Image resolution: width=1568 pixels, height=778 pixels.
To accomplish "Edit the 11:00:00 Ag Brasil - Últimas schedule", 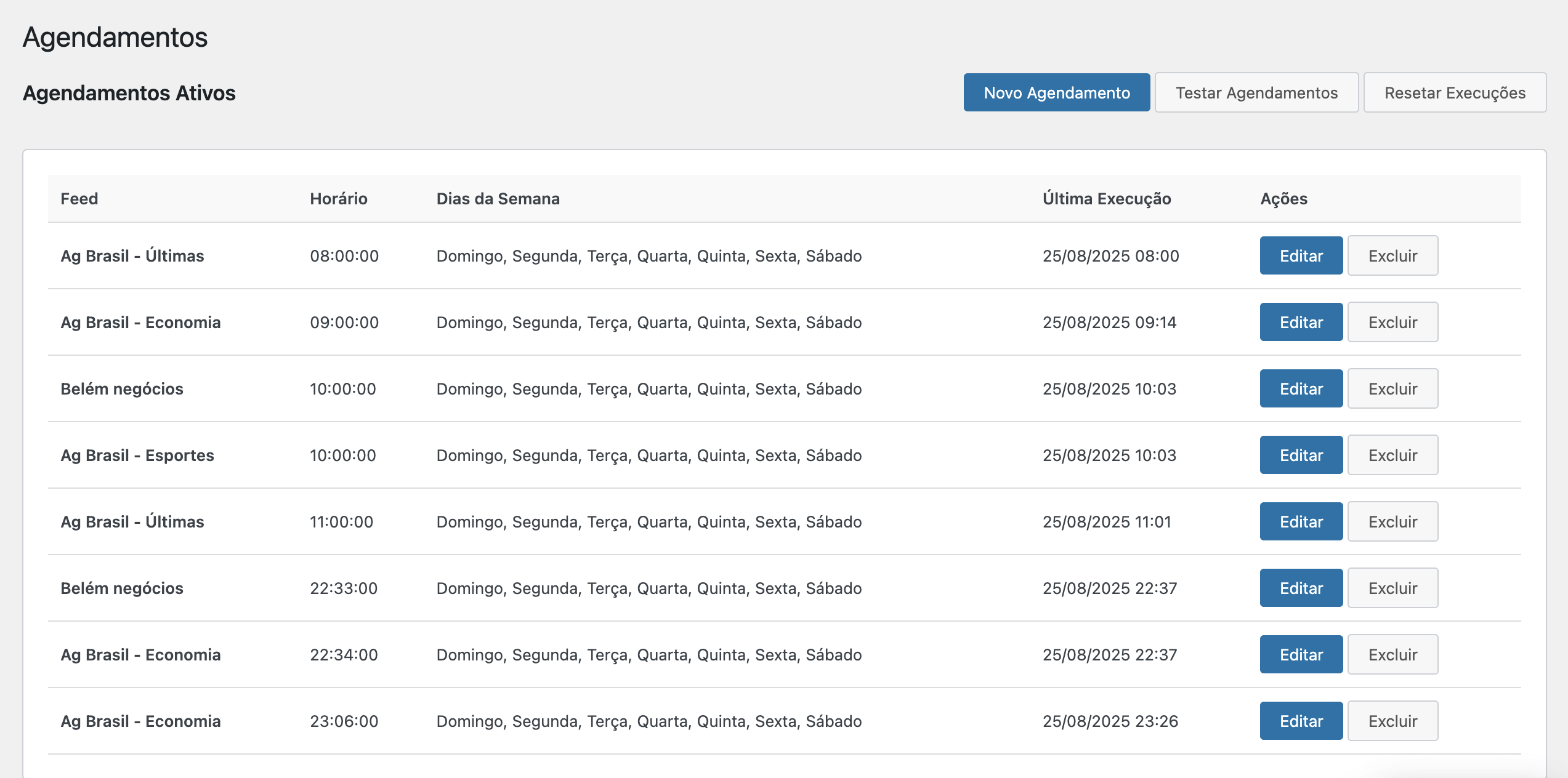I will click(1301, 521).
